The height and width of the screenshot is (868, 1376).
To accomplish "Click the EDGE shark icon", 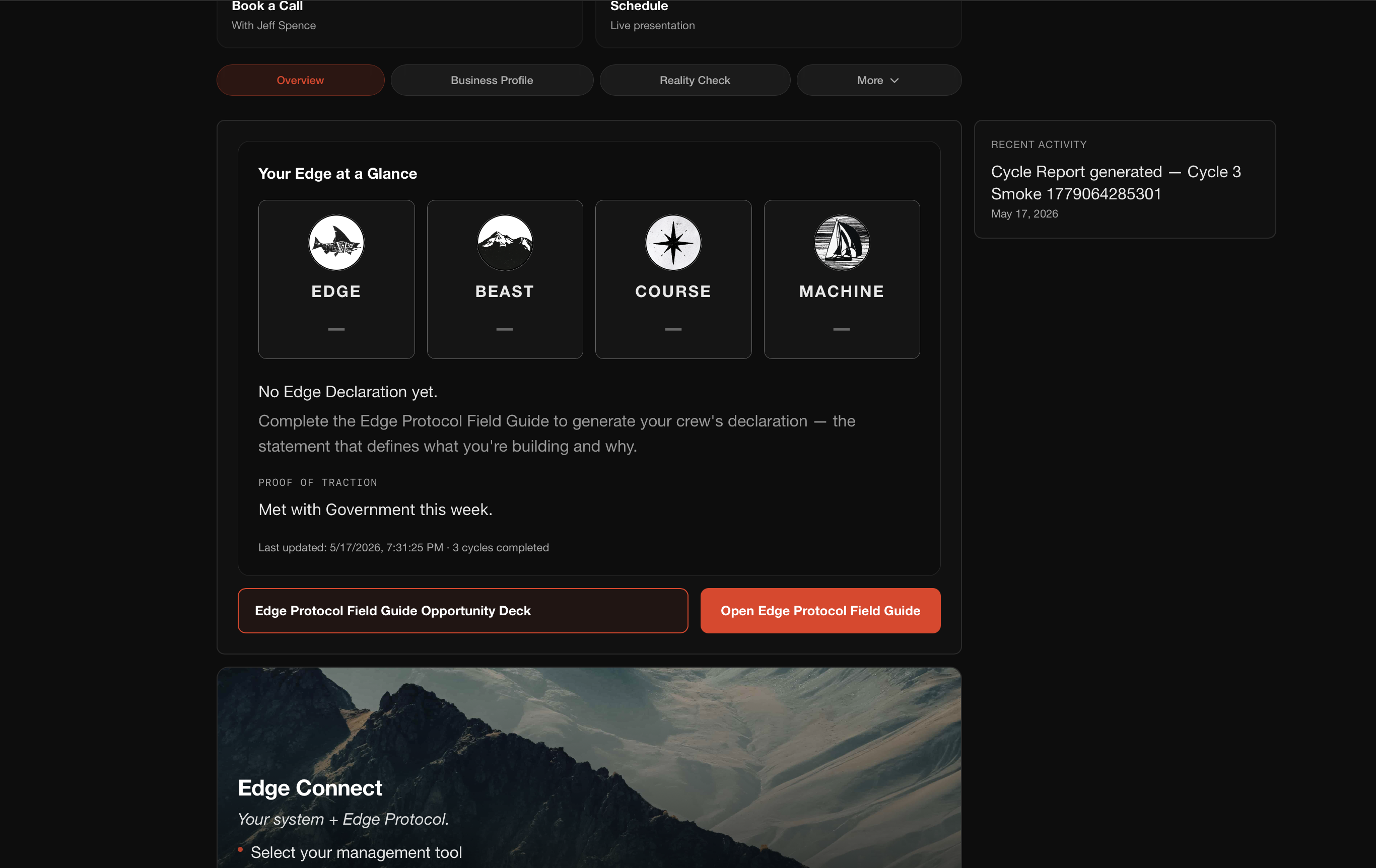I will pos(336,243).
